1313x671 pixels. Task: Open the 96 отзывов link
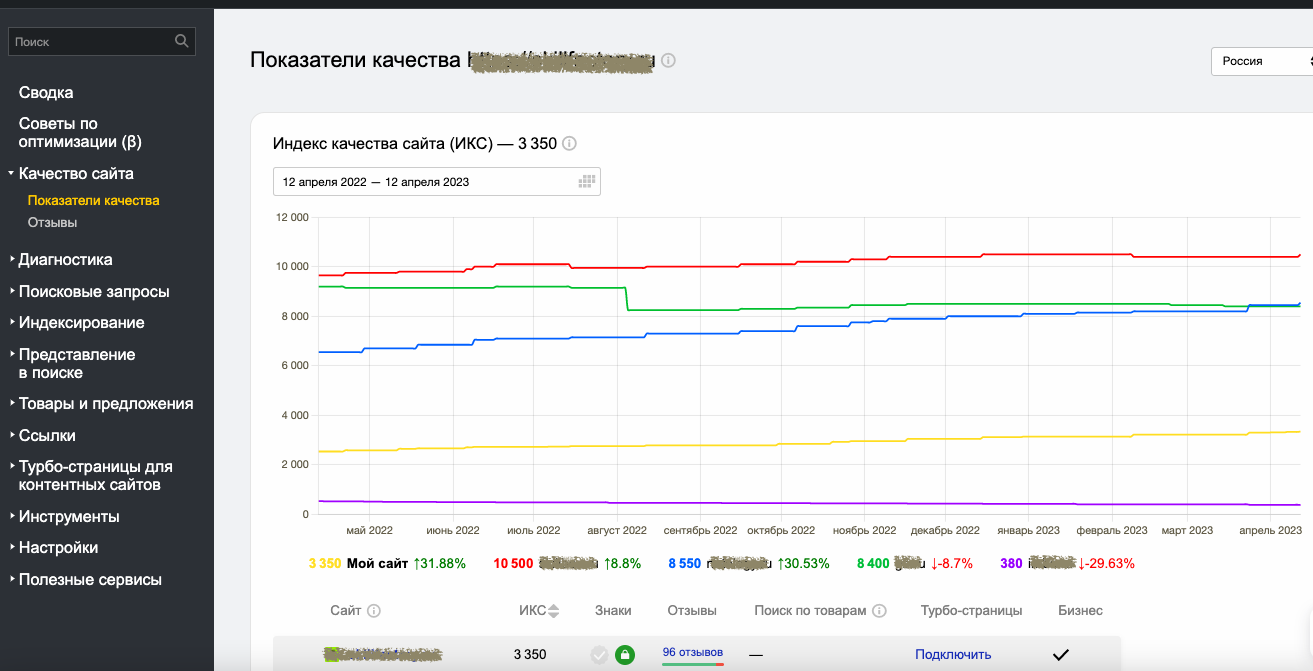pyautogui.click(x=692, y=652)
